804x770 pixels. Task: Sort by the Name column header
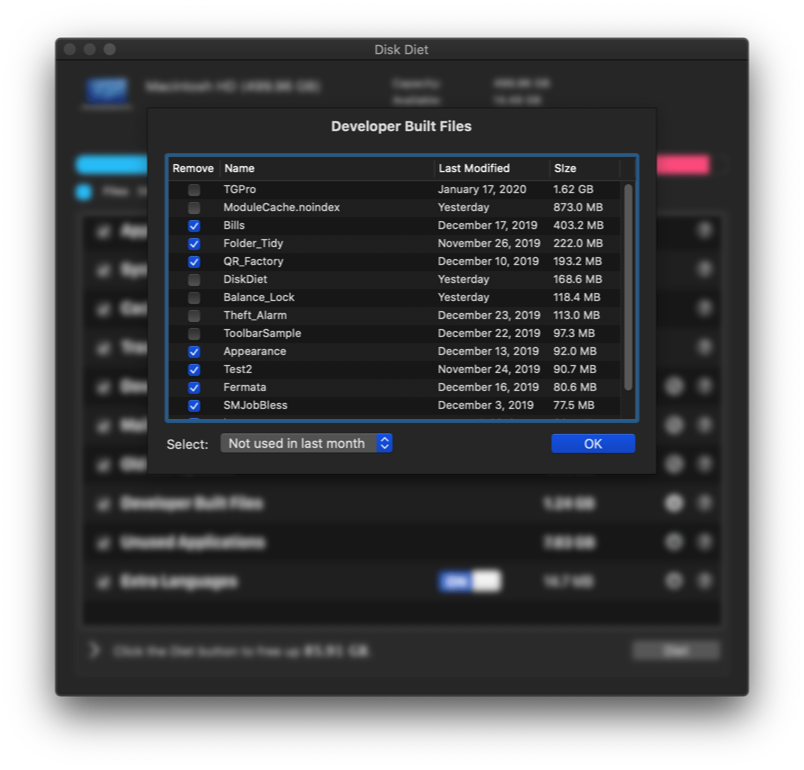[x=327, y=168]
